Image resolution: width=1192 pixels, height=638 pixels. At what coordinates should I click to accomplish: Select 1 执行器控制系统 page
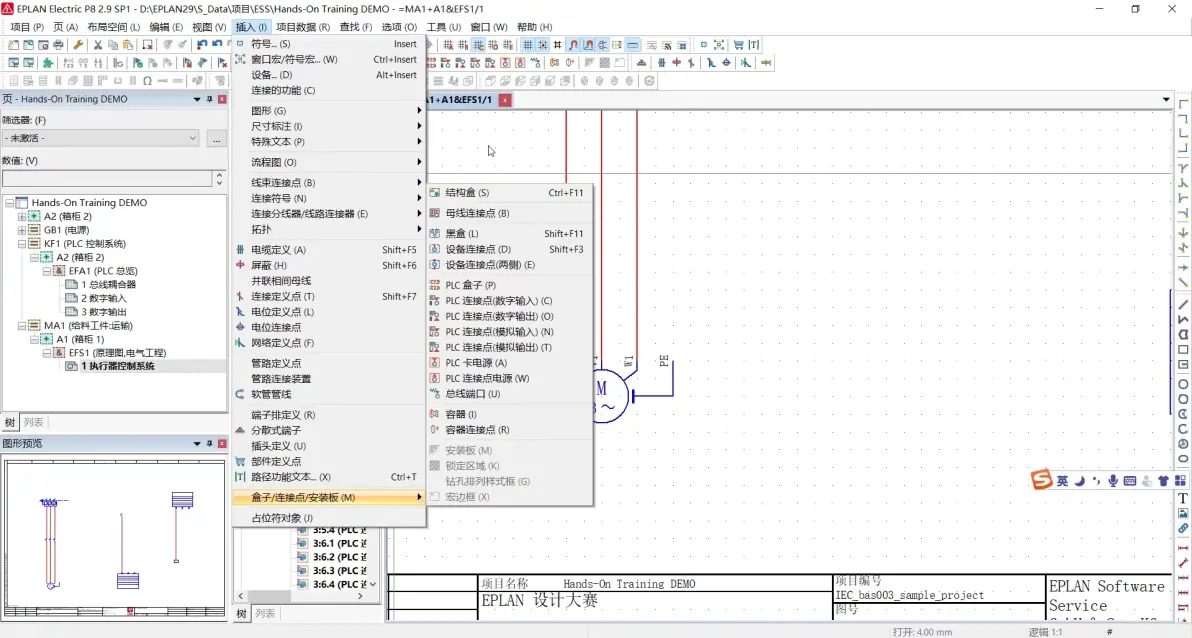(x=118, y=366)
